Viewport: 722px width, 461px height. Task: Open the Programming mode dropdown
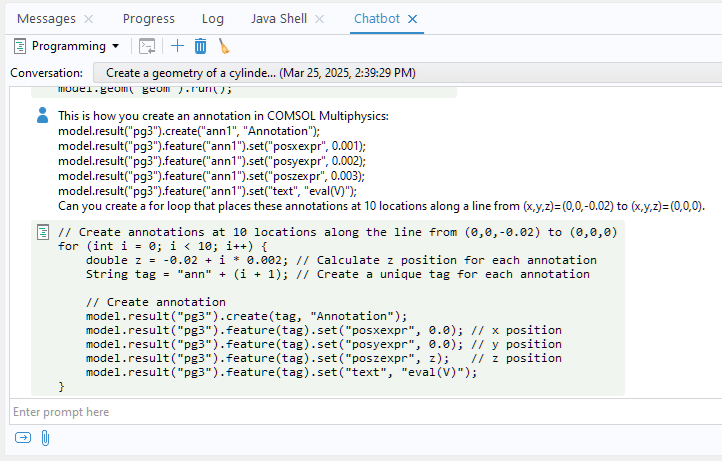point(66,46)
